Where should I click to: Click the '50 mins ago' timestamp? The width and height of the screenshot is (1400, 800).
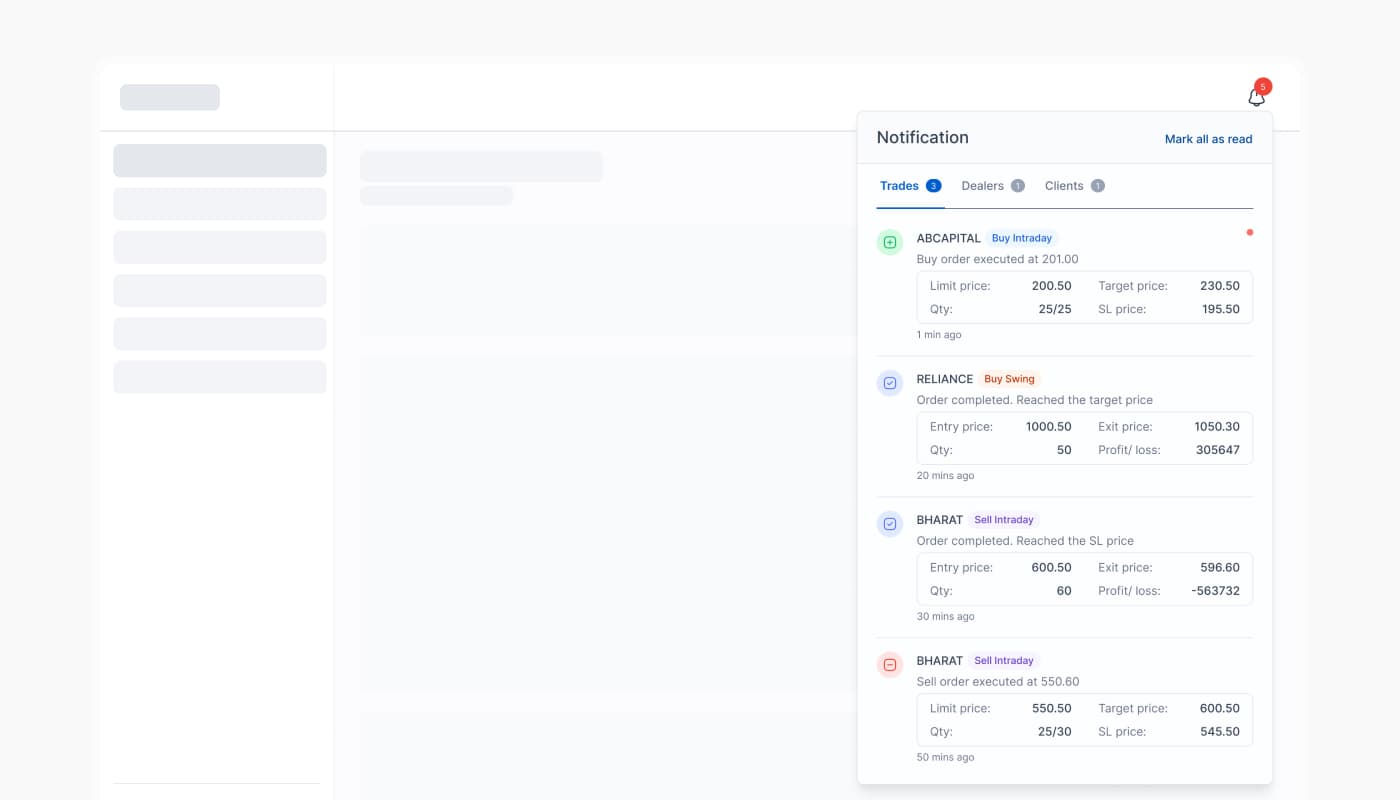click(x=945, y=758)
